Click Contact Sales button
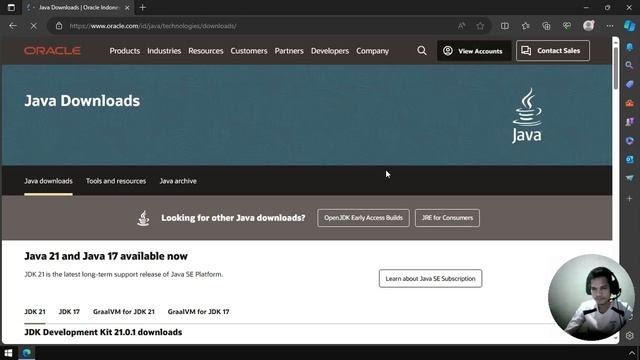The image size is (640, 360). [x=553, y=51]
